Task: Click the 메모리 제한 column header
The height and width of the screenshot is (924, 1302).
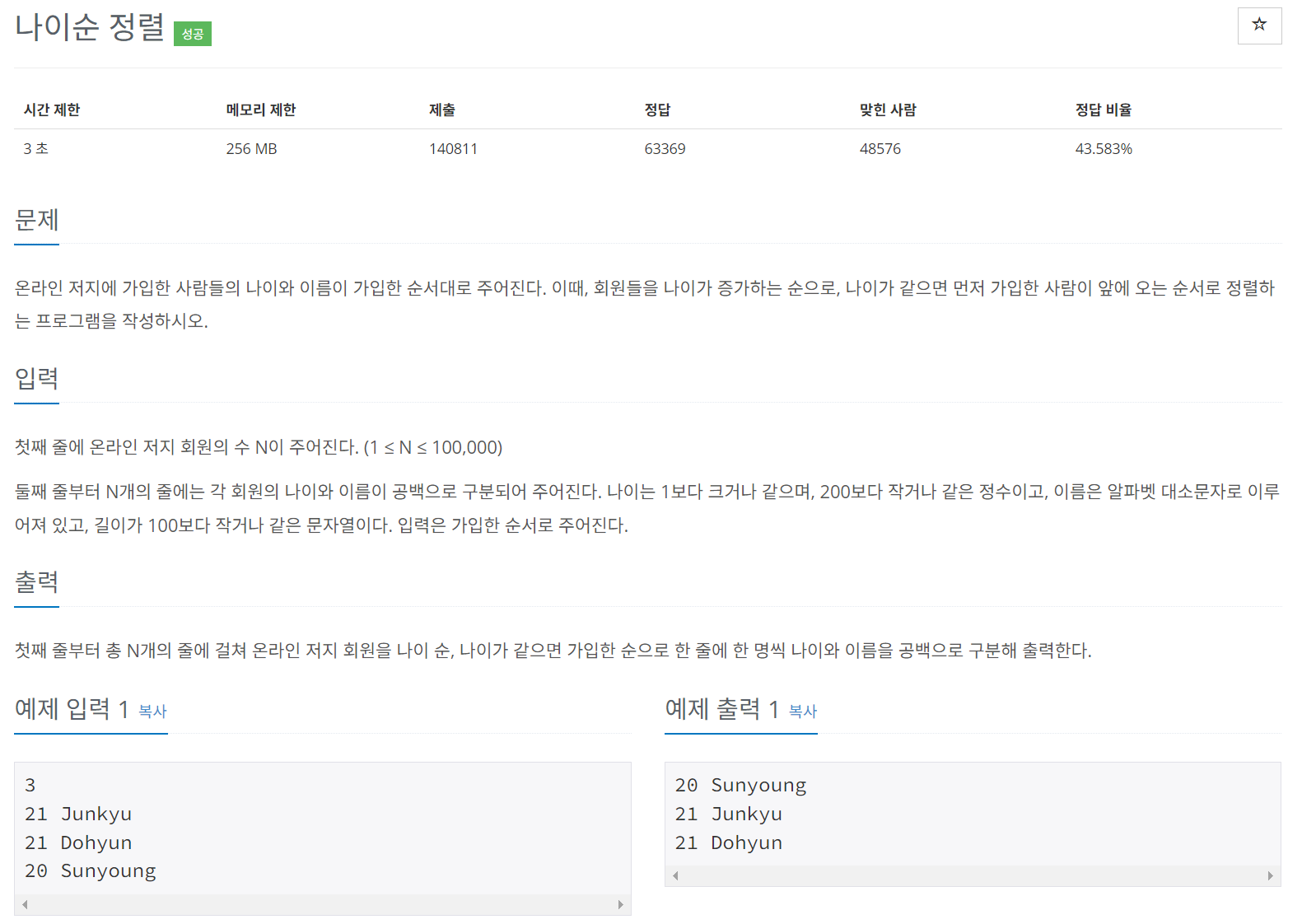Action: coord(261,110)
